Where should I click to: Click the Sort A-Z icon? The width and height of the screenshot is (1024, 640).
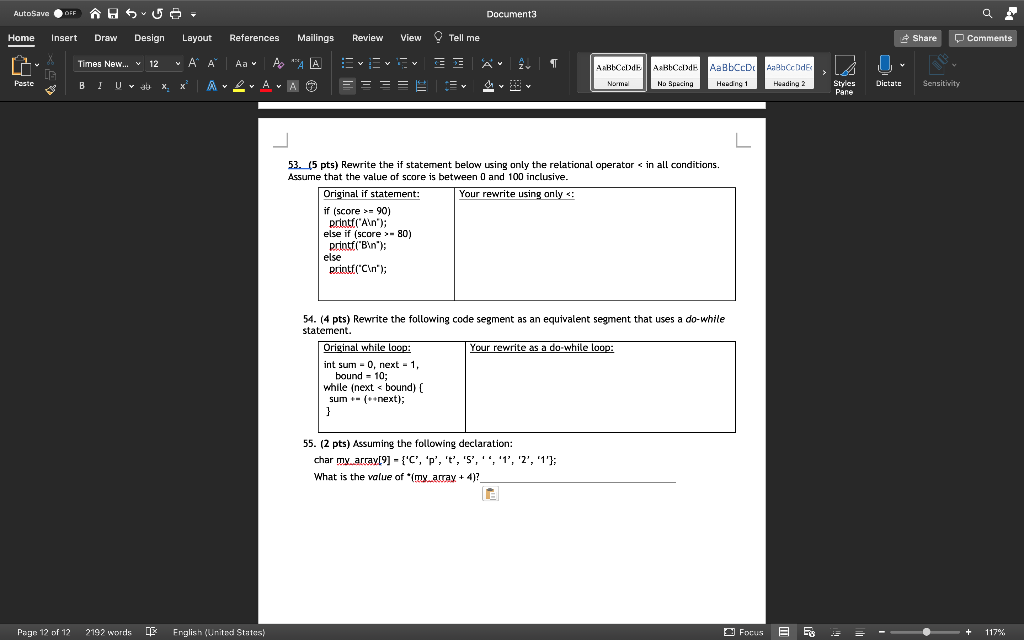[524, 63]
